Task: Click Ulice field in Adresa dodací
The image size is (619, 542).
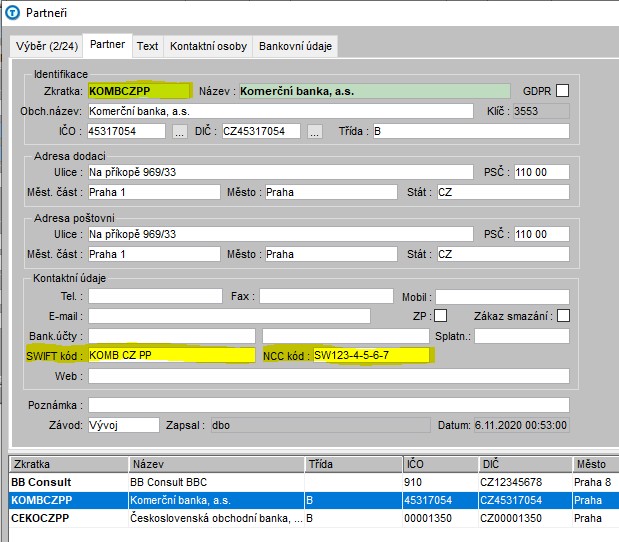Action: (280, 172)
